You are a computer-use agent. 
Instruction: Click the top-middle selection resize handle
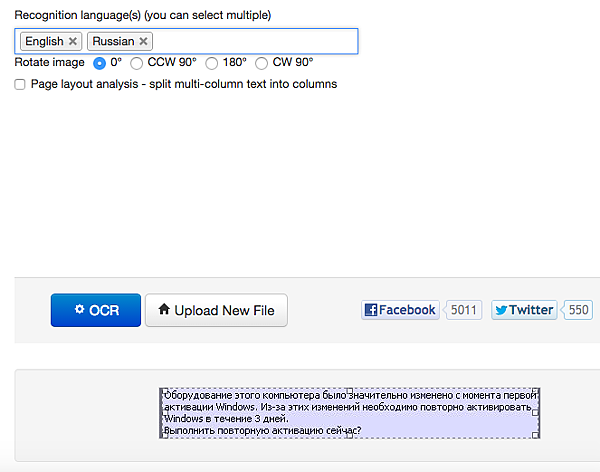(x=350, y=391)
